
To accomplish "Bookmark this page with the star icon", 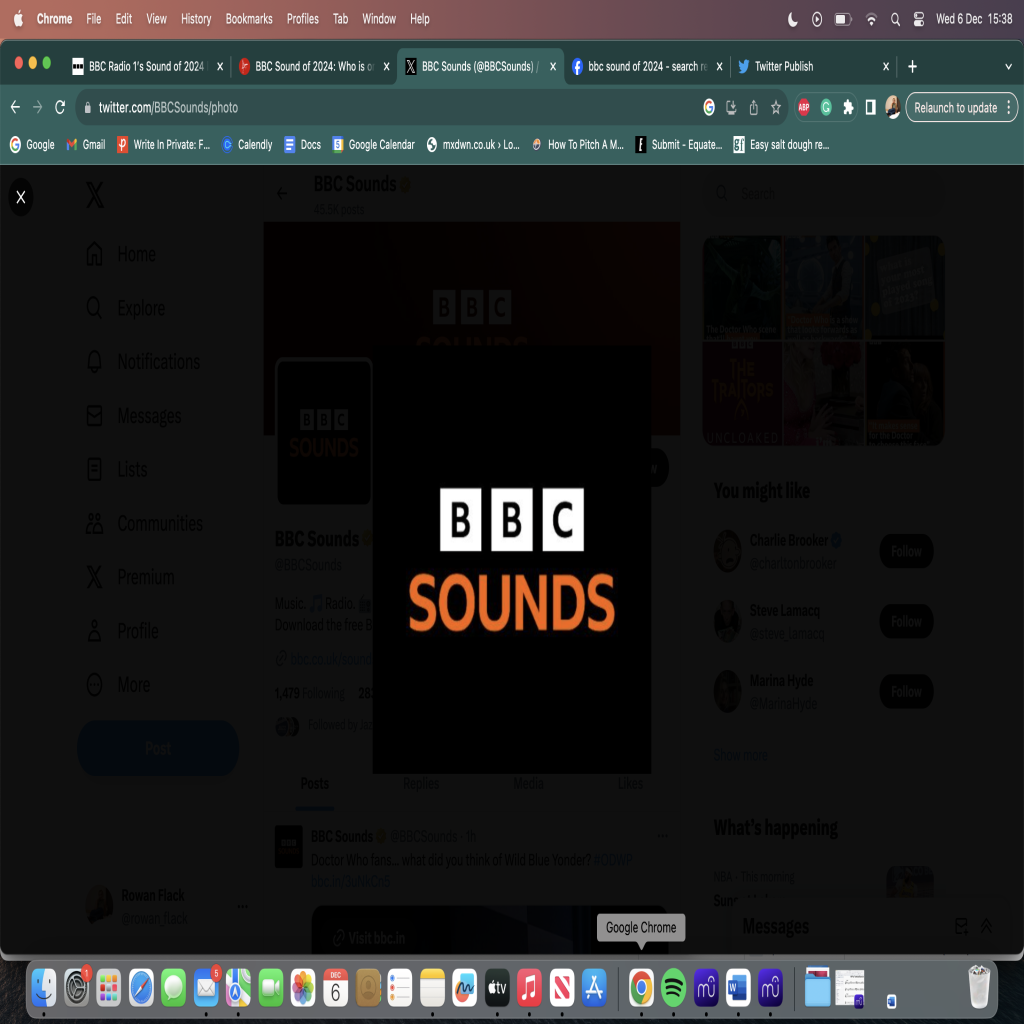I will click(776, 108).
